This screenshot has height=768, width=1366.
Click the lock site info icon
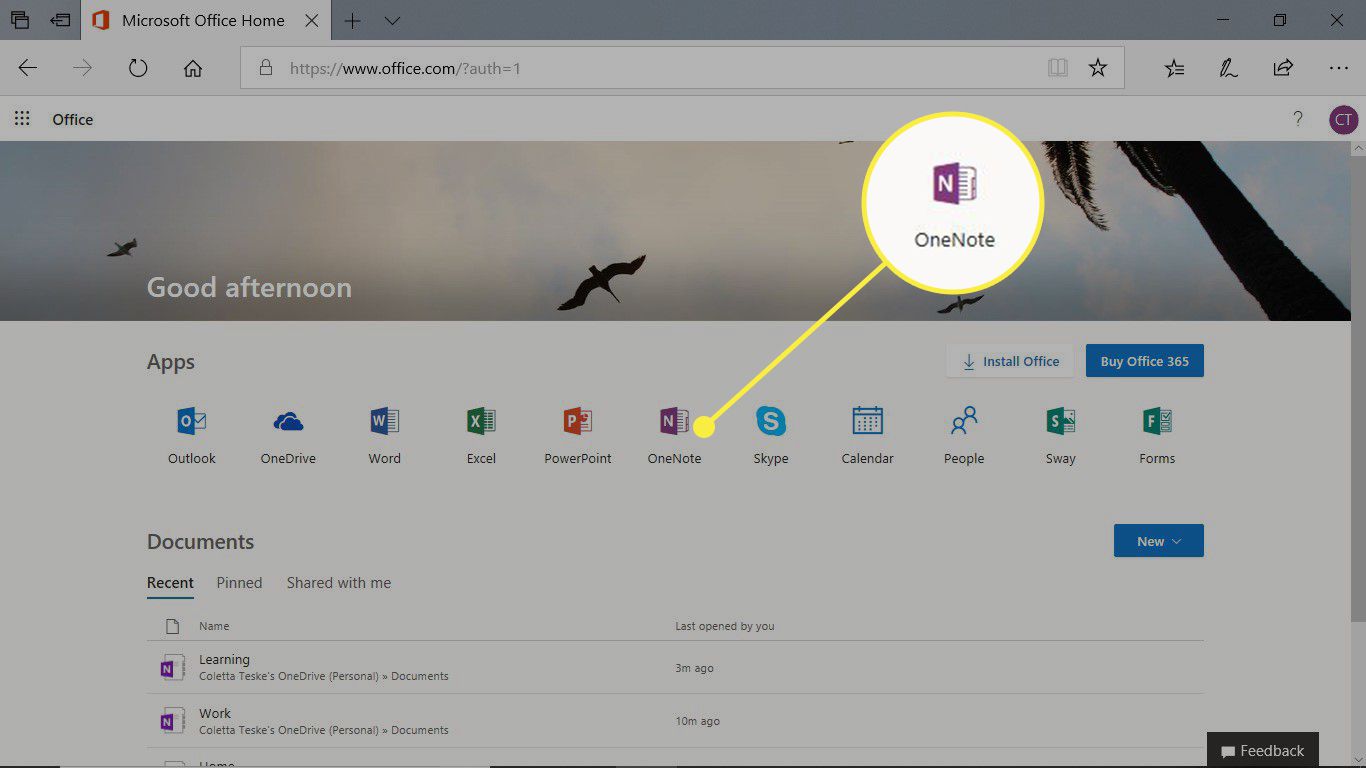pyautogui.click(x=265, y=68)
